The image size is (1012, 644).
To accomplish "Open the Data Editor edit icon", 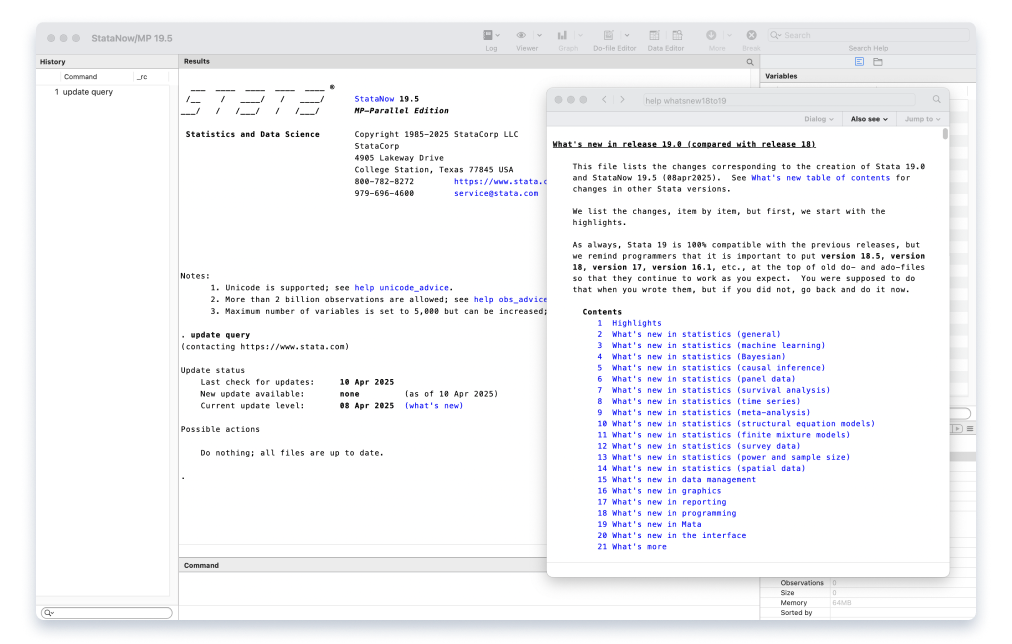I will click(x=654, y=35).
